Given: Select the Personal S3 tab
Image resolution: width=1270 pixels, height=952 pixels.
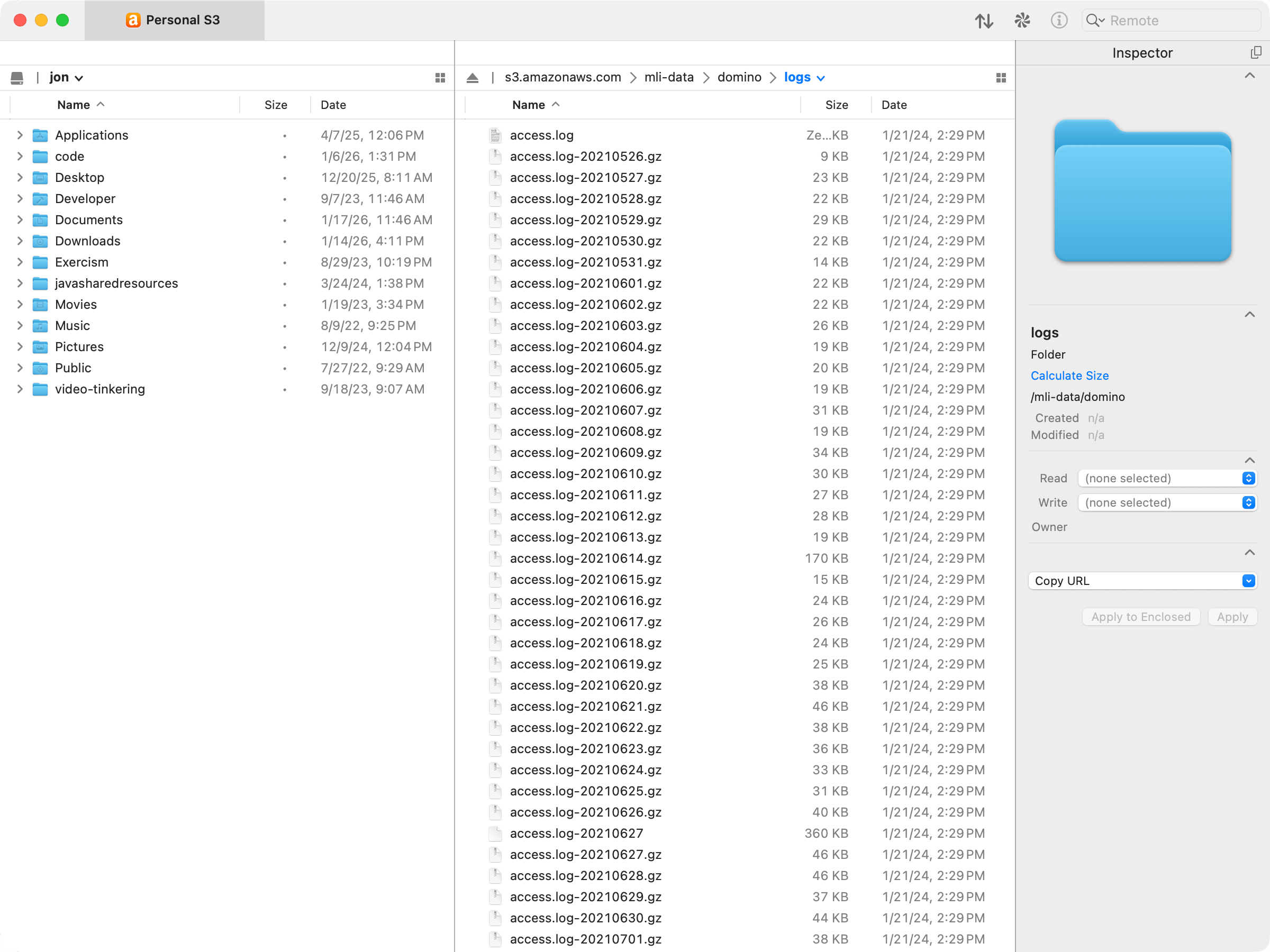Looking at the screenshot, I should click(x=174, y=20).
